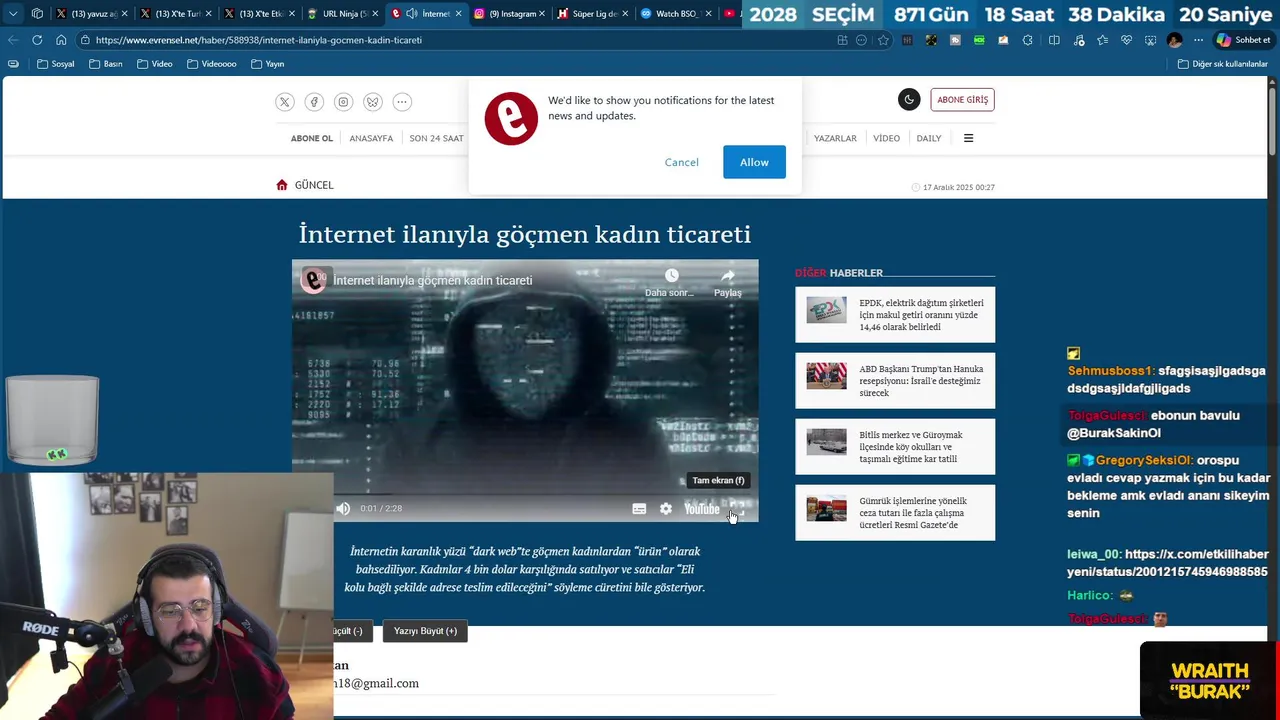The height and width of the screenshot is (720, 1280).
Task: Go back in browser history
Action: (13, 40)
